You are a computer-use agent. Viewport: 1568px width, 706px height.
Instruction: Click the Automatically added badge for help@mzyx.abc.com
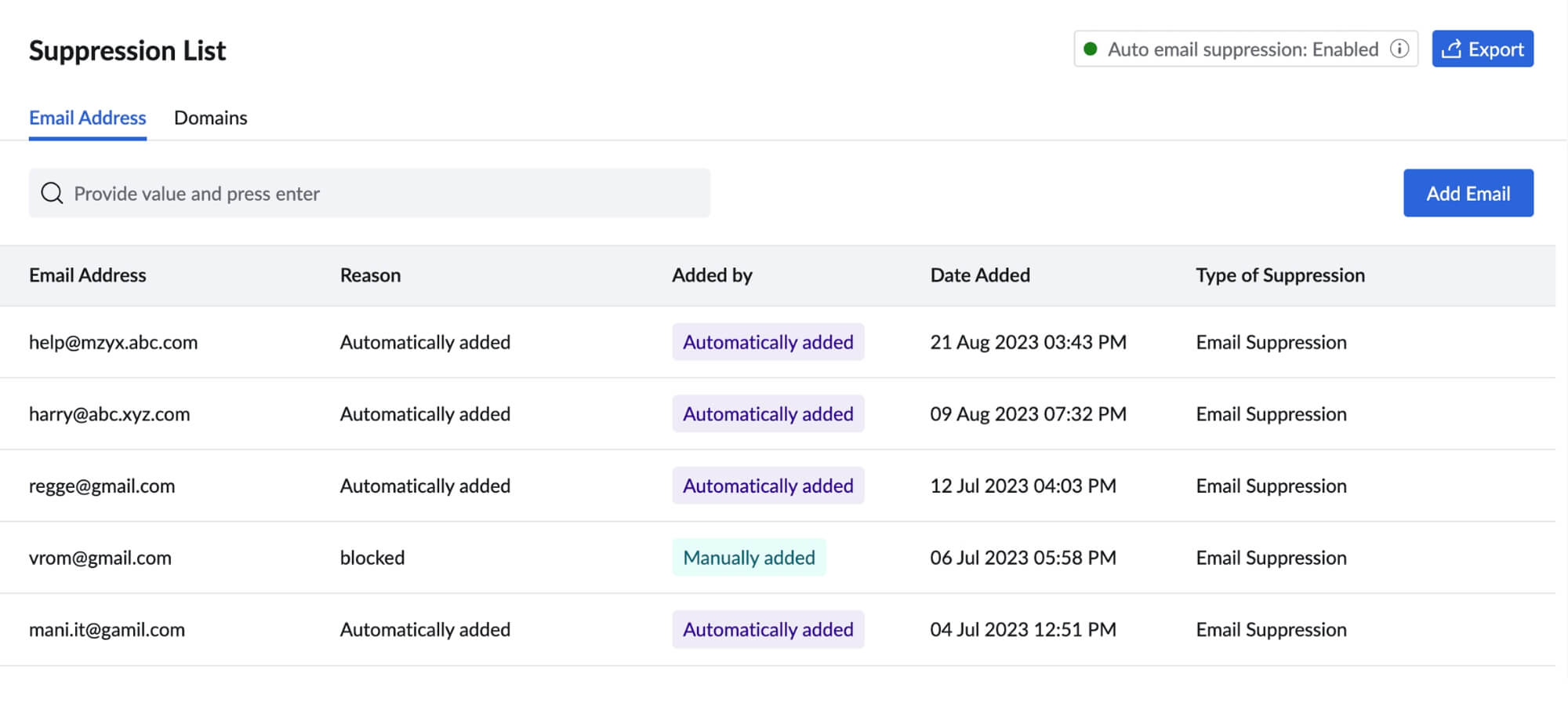[x=768, y=342]
